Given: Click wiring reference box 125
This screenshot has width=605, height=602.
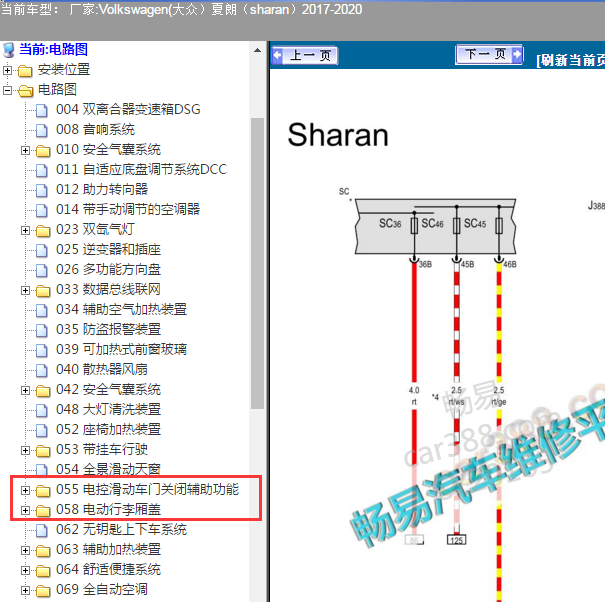Looking at the screenshot, I should (456, 539).
